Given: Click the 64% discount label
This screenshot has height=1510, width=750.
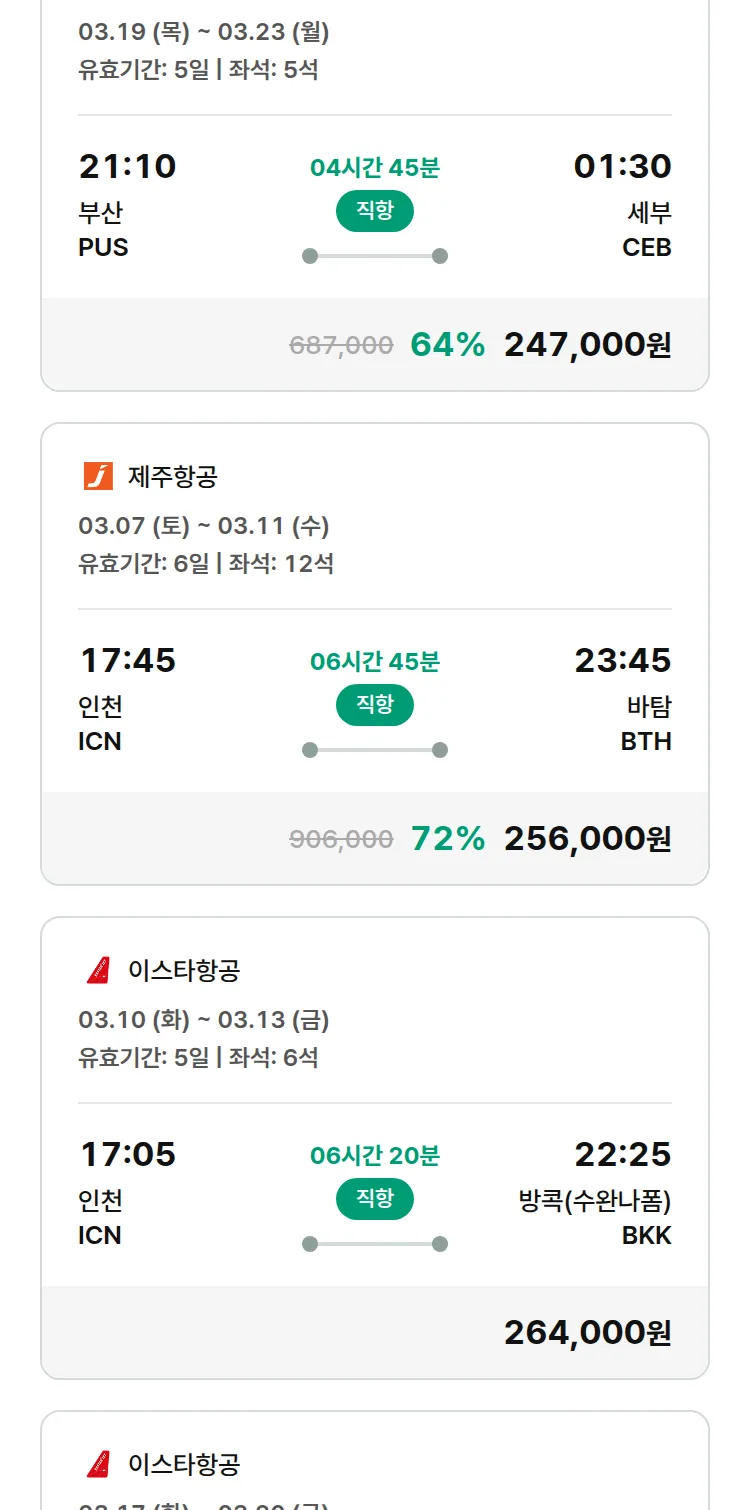Looking at the screenshot, I should click(x=448, y=345).
